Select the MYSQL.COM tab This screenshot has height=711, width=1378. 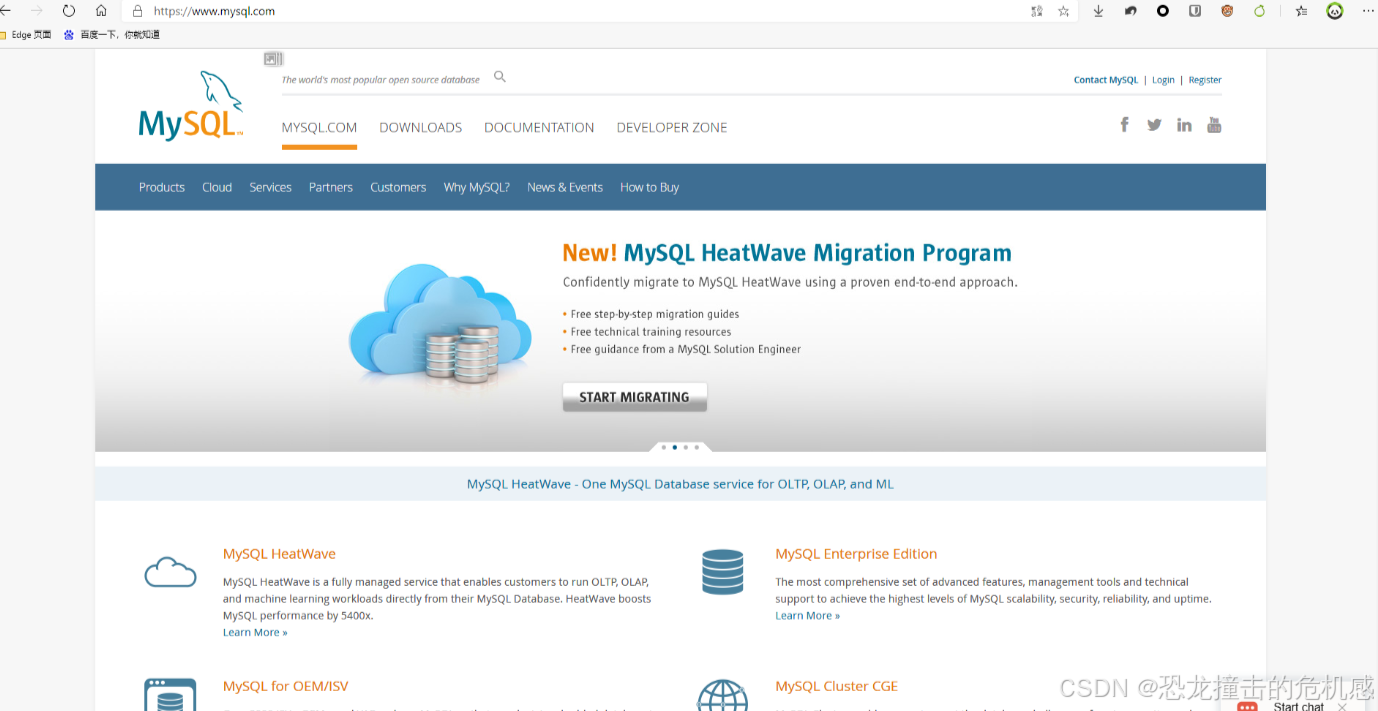(x=319, y=128)
